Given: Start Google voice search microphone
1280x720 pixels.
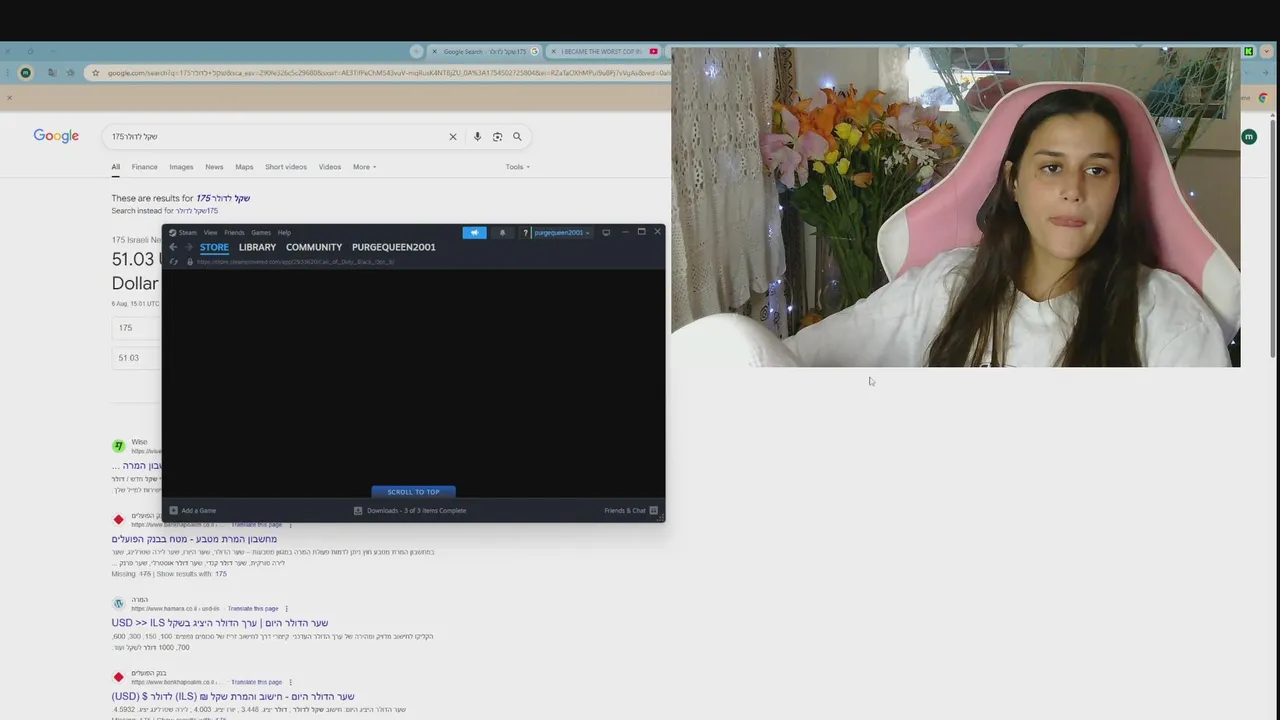Looking at the screenshot, I should click(x=477, y=137).
